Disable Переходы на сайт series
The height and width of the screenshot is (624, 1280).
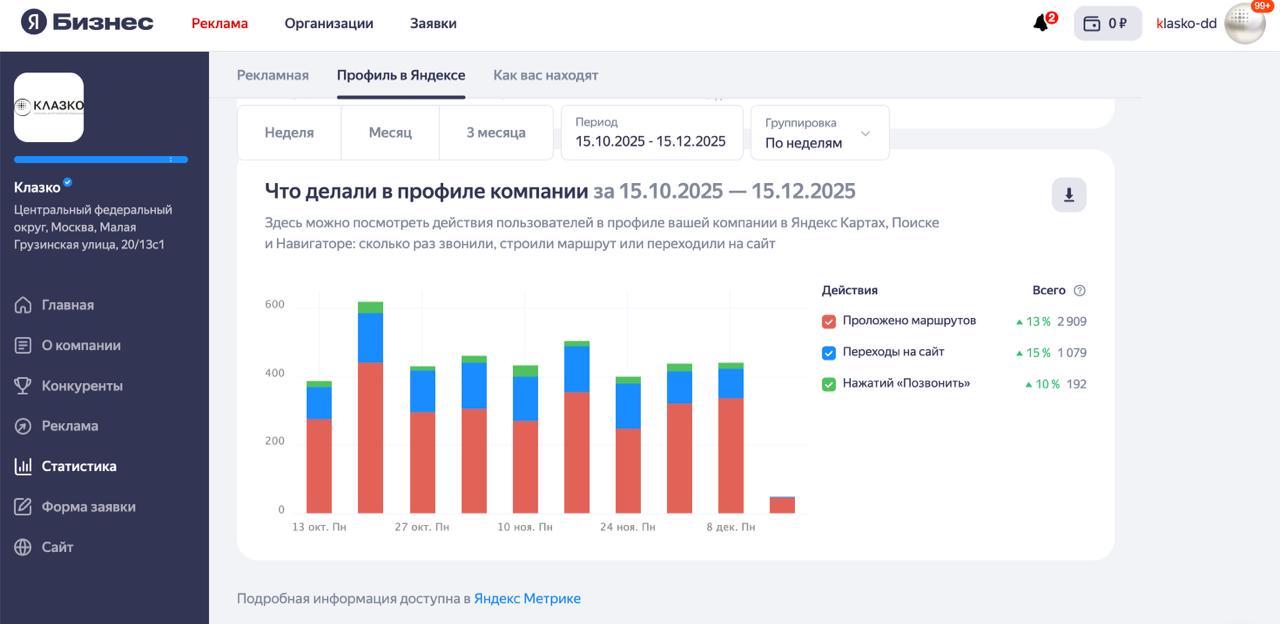point(829,351)
